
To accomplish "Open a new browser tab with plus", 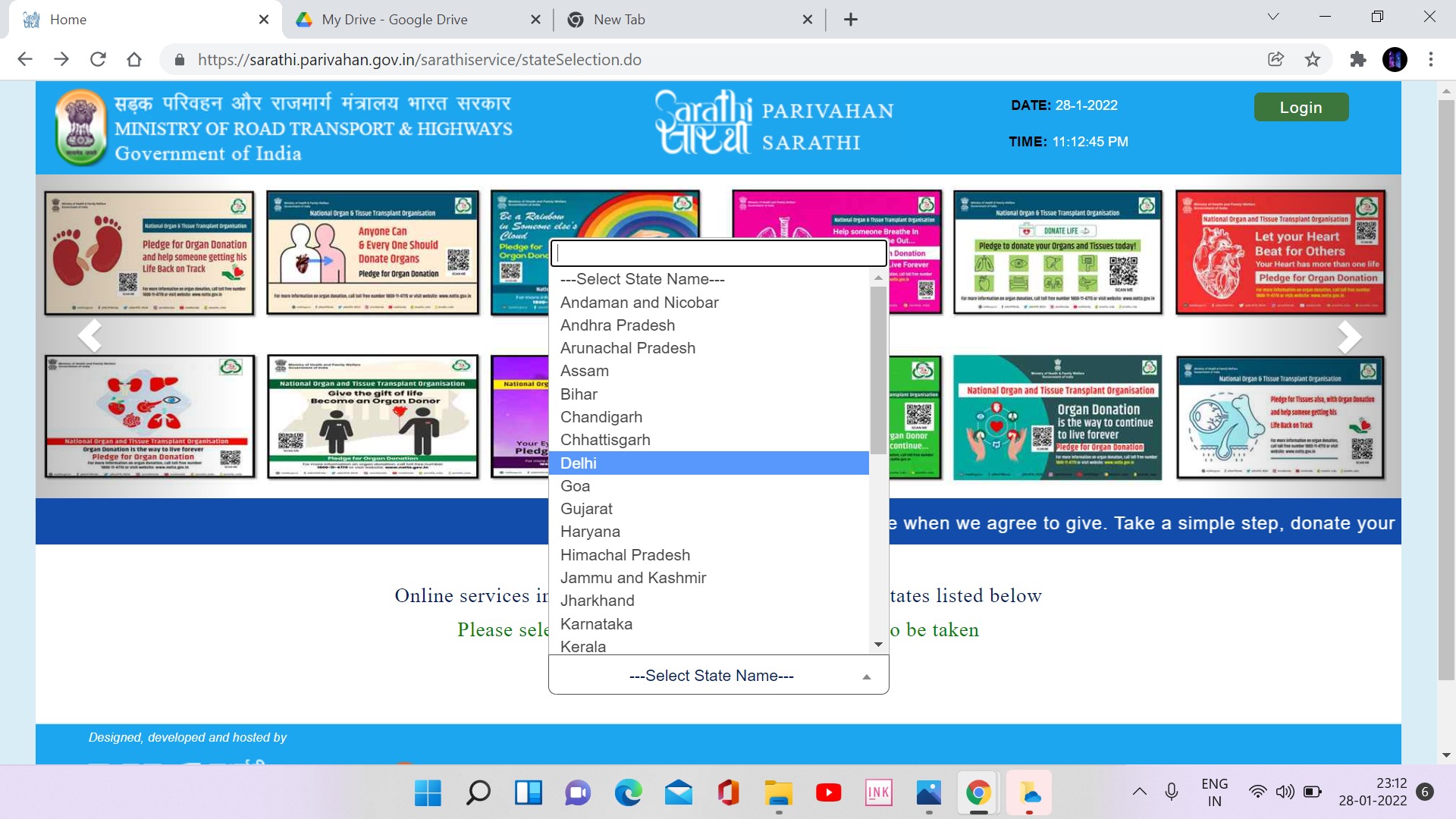I will click(x=850, y=20).
